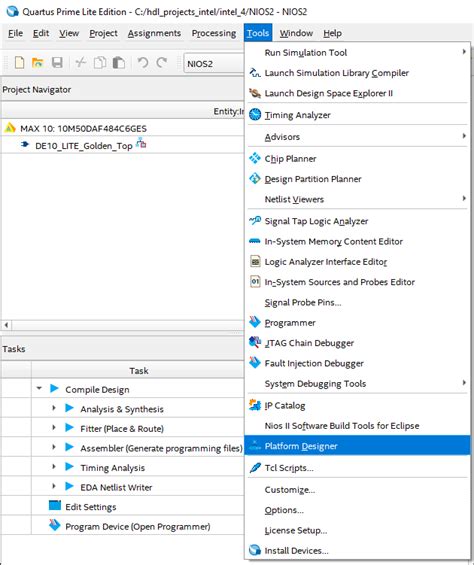Expand the Analysis & Synthesis task
Viewport: 474px width, 565px height.
54,408
